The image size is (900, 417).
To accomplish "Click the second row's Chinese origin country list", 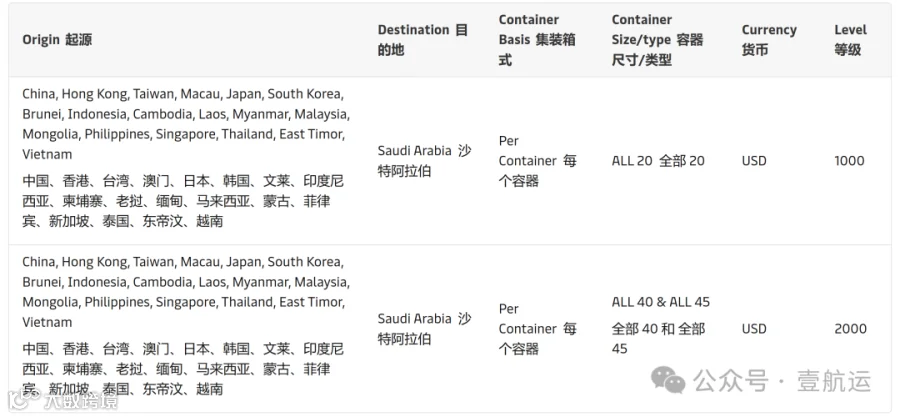I will point(183,369).
